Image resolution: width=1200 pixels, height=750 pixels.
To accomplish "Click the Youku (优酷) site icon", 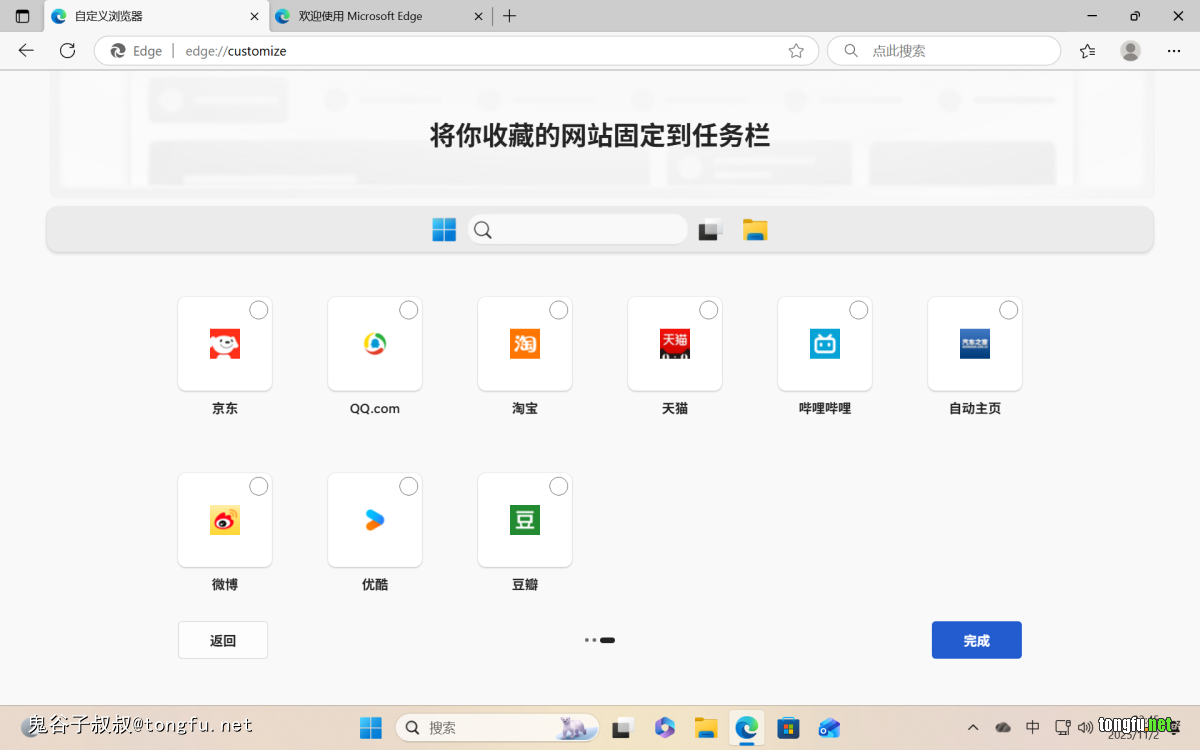I will [375, 520].
